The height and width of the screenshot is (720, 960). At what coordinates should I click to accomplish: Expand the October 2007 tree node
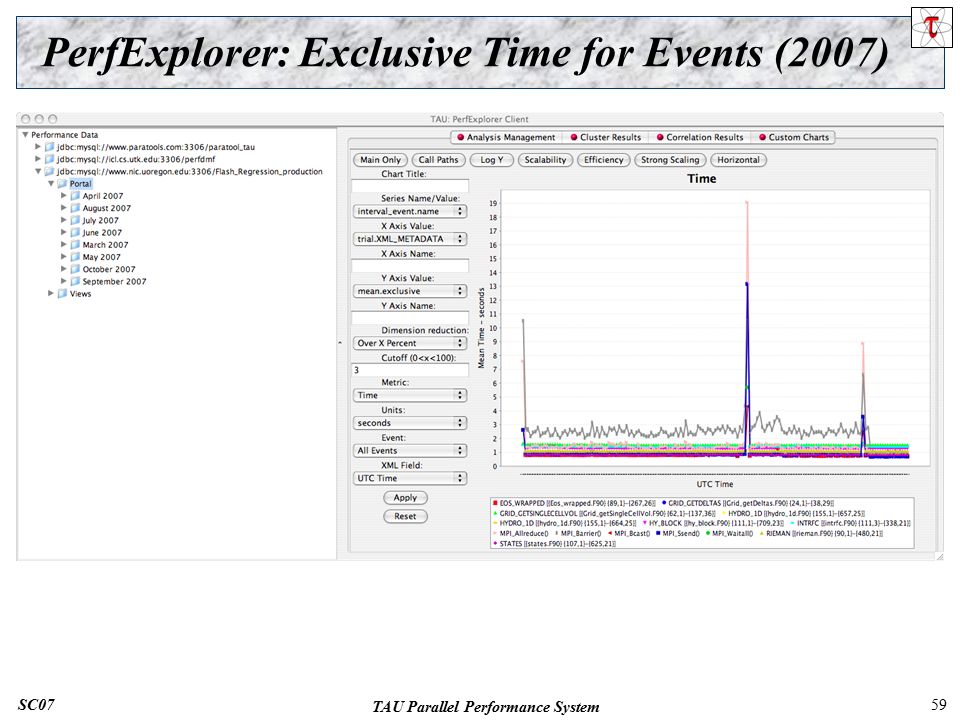[x=64, y=269]
